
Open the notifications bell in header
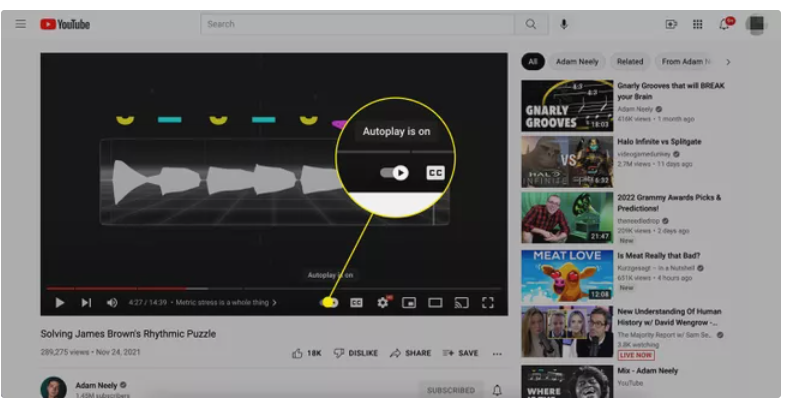coord(725,24)
